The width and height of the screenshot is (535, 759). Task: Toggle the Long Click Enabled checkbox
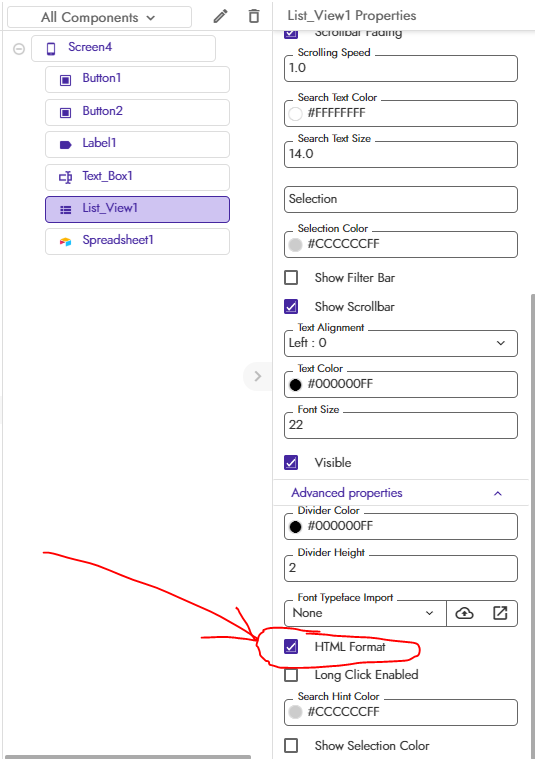coord(291,675)
